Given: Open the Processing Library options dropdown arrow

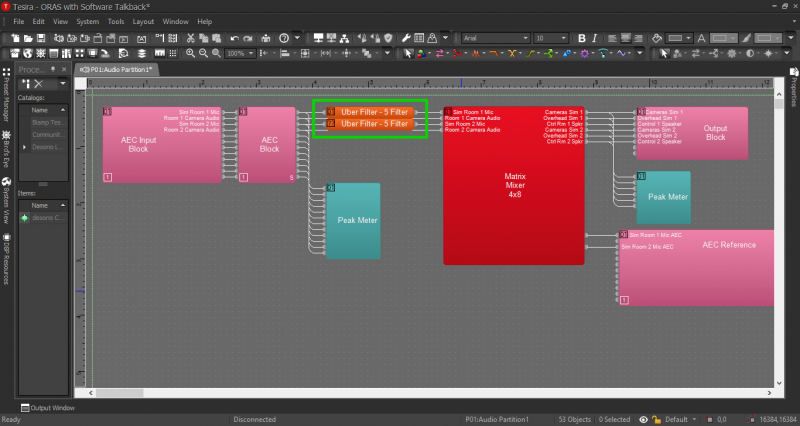Looking at the screenshot, I should point(63,84).
